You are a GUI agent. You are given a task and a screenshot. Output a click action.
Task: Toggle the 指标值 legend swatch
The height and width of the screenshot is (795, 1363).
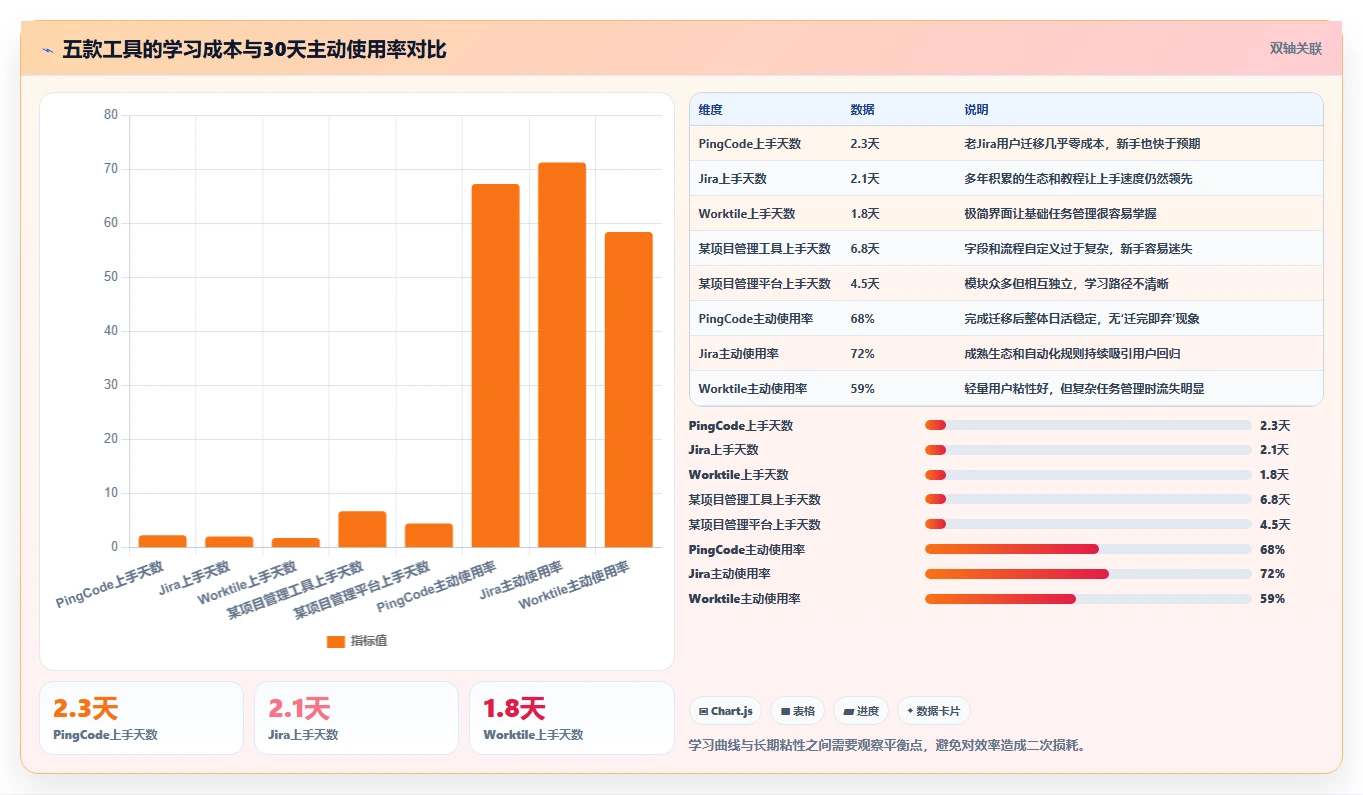pyautogui.click(x=336, y=641)
